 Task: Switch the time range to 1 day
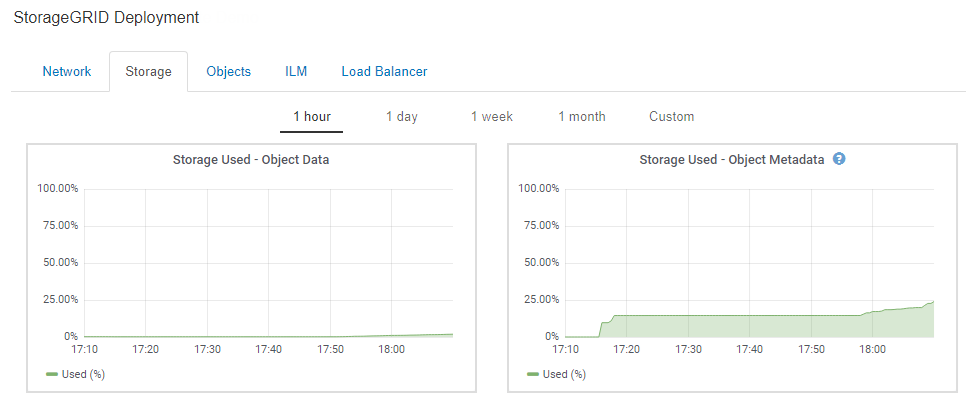click(x=402, y=117)
